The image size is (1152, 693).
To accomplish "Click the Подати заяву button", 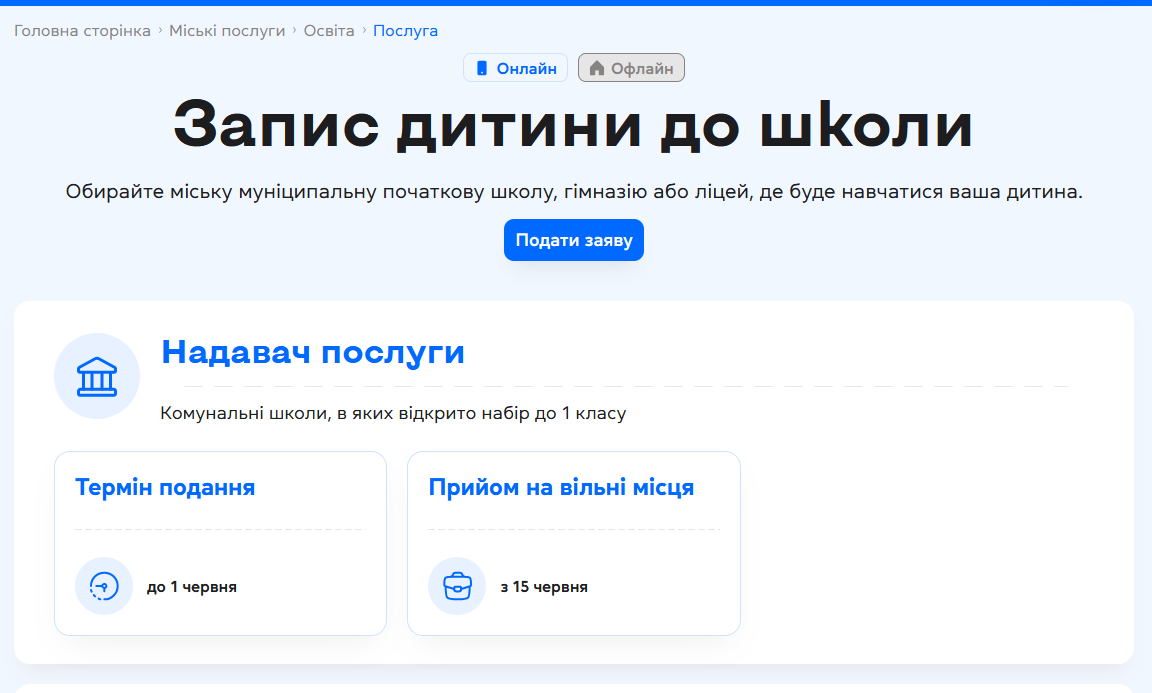I will (x=574, y=240).
